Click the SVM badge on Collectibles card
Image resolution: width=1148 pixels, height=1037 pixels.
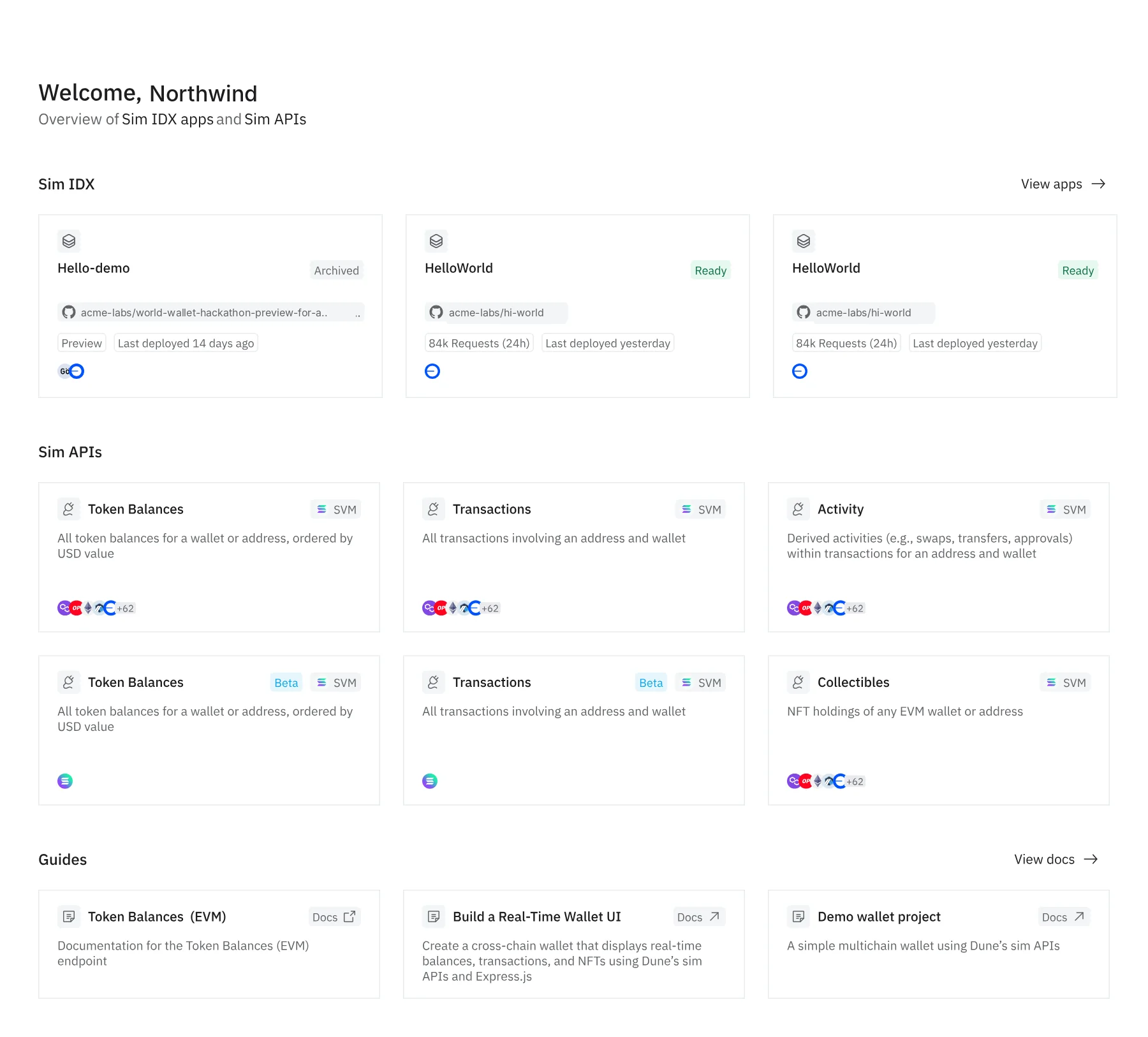pyautogui.click(x=1066, y=683)
